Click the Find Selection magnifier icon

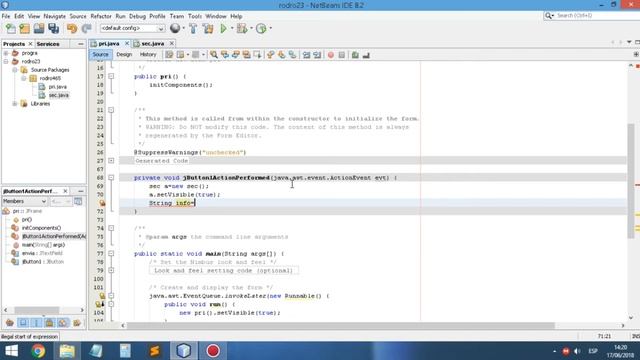[213, 55]
